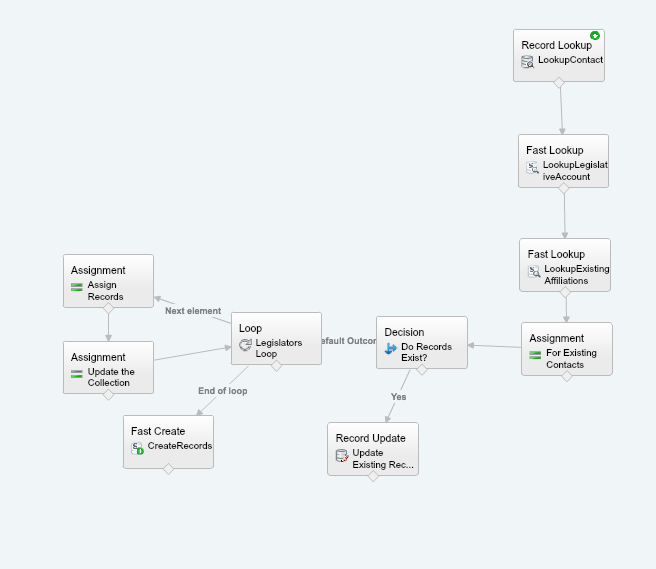The width and height of the screenshot is (656, 569).
Task: Click the green start marker on Record Lookup
Action: (595, 36)
